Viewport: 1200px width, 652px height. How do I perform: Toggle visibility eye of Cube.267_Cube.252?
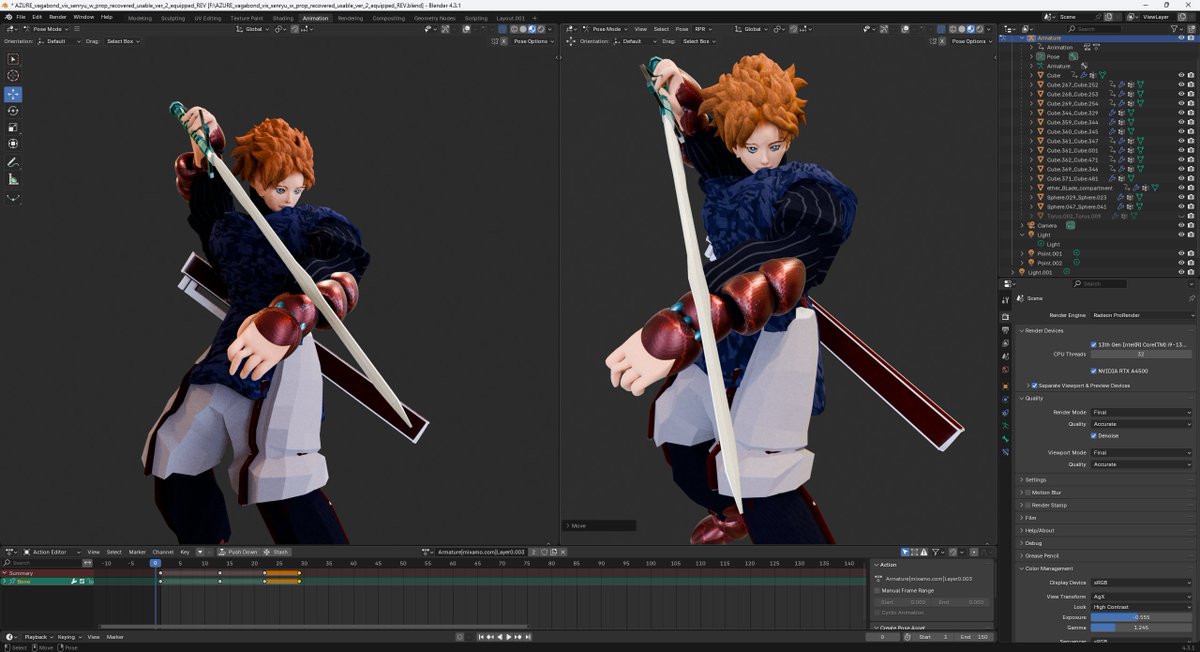tap(1181, 85)
